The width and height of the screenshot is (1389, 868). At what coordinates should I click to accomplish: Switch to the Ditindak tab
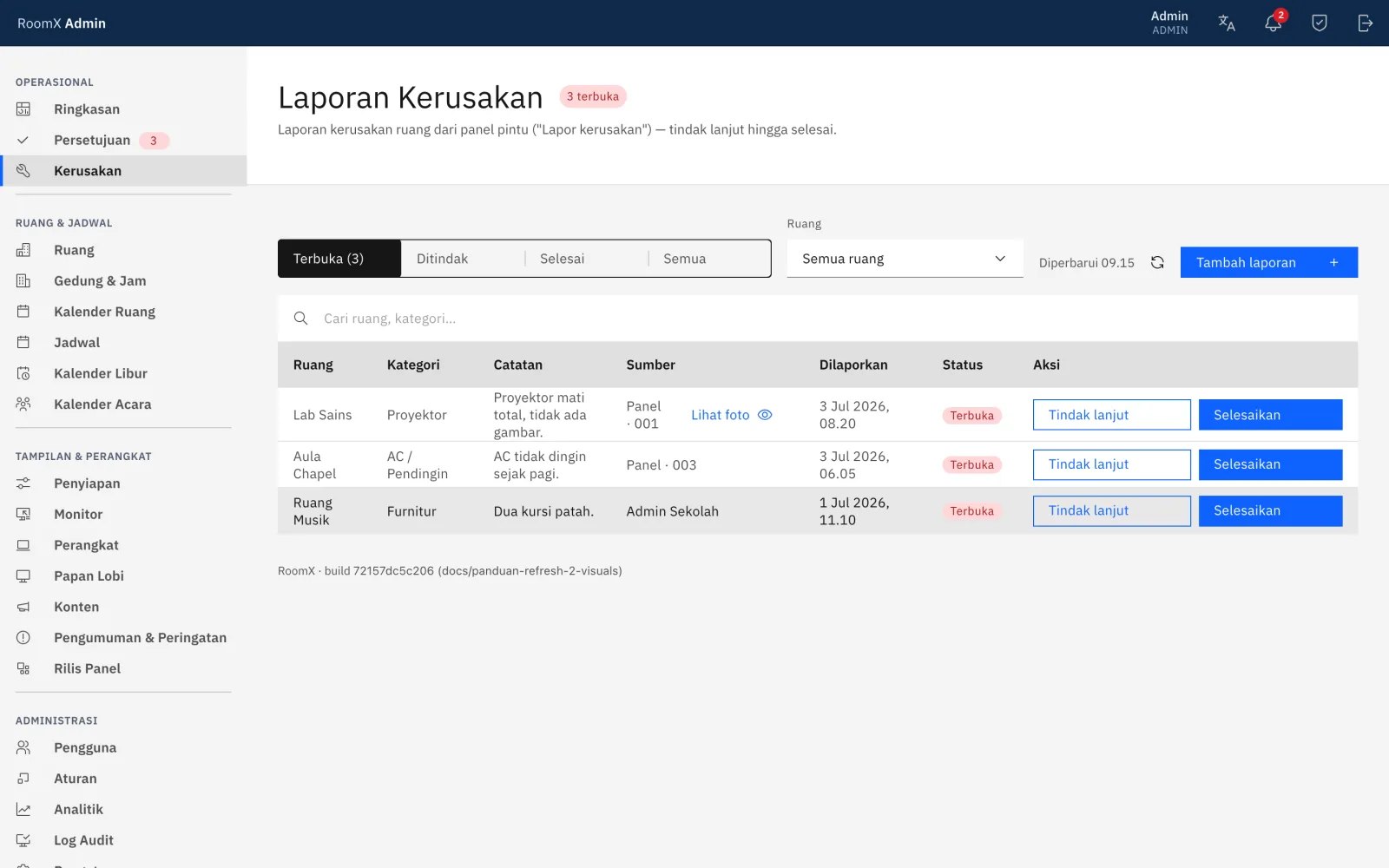click(x=463, y=259)
